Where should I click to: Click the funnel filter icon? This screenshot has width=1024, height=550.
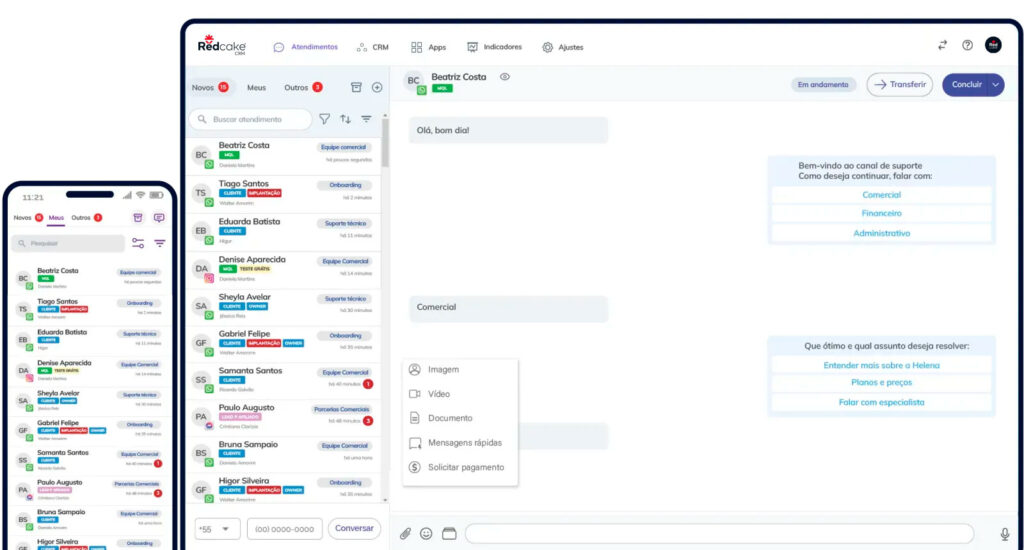325,119
